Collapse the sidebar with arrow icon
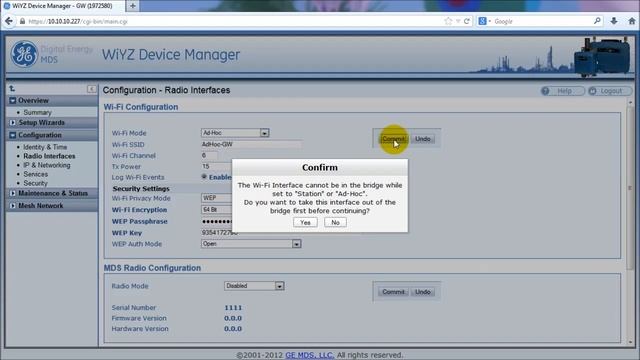Viewport: 640px width, 360px height. coord(92,89)
